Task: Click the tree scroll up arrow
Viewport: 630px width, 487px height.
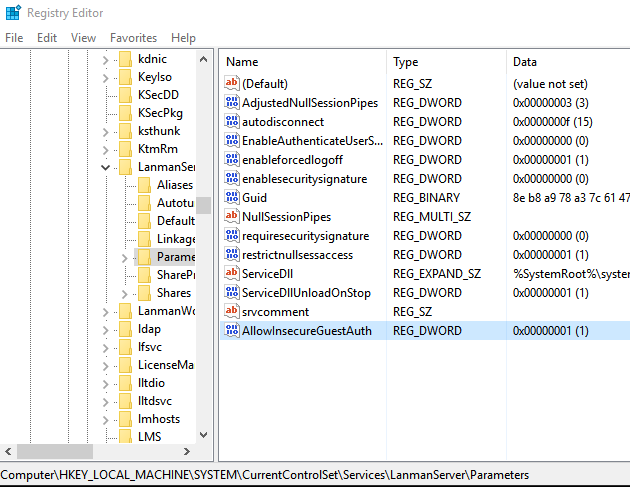Action: [204, 59]
